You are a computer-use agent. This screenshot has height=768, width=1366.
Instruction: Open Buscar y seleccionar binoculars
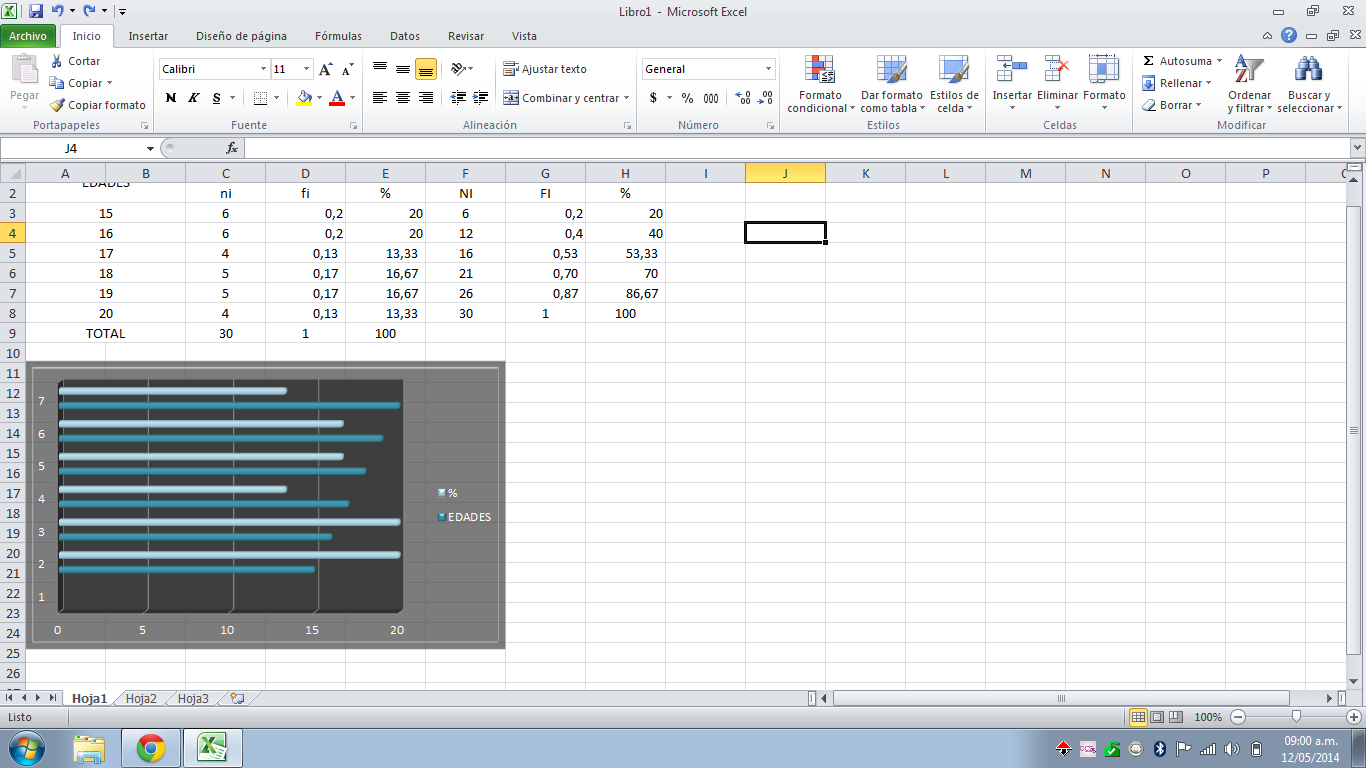coord(1307,70)
